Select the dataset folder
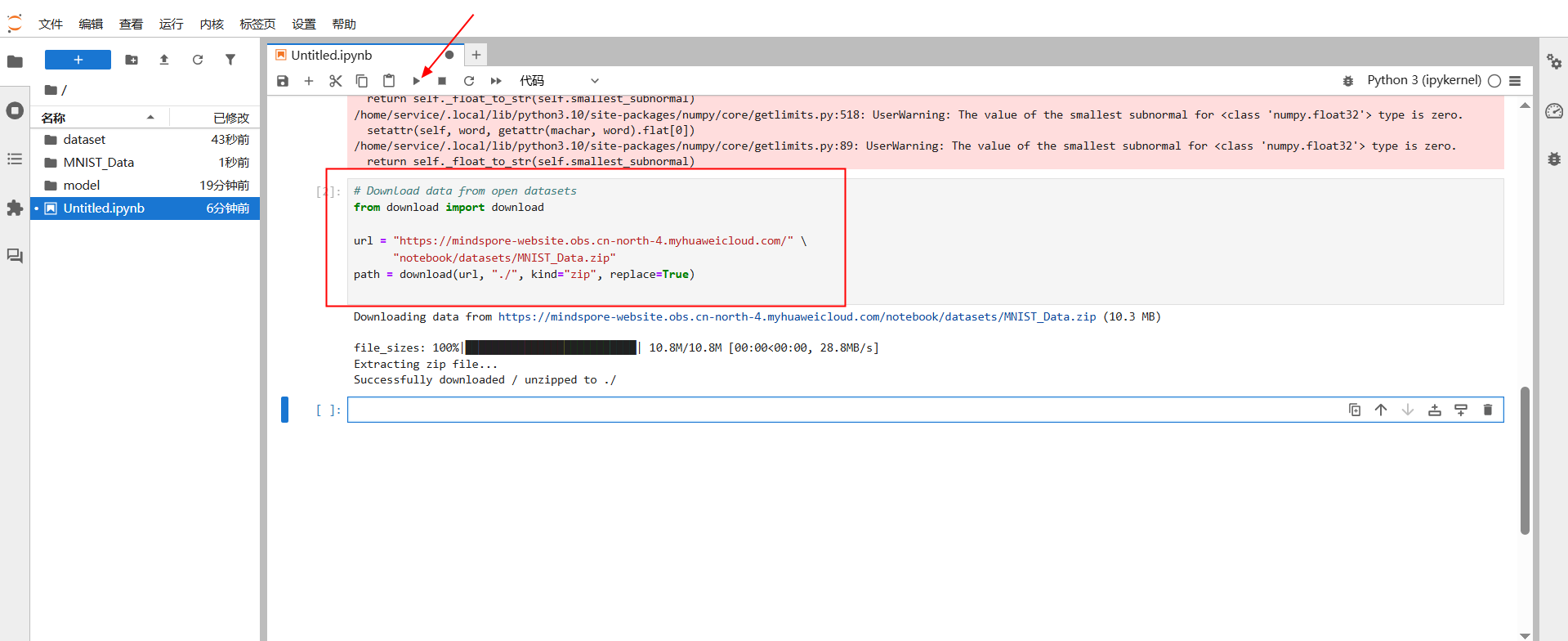Image resolution: width=1568 pixels, height=641 pixels. (x=145, y=140)
